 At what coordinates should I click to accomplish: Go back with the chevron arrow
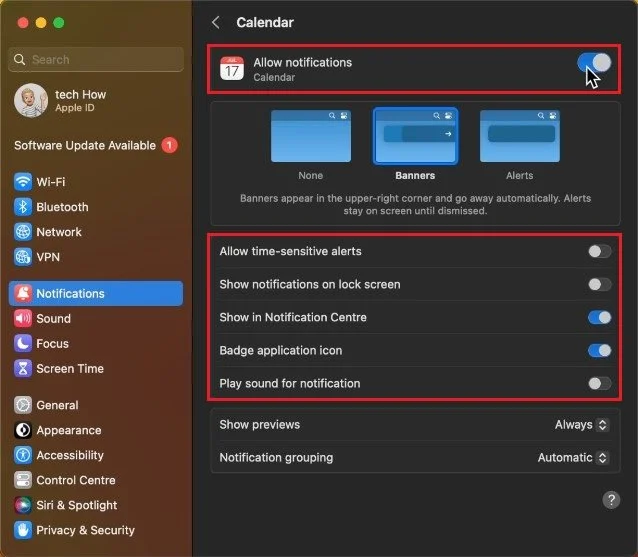coord(216,22)
